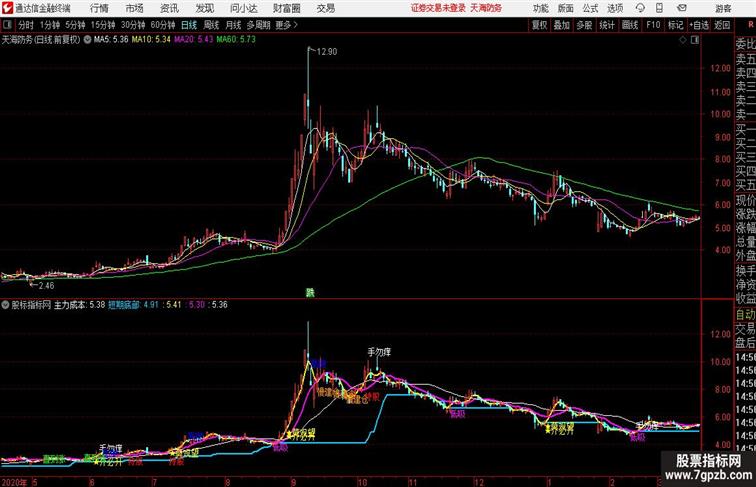
Task: Click the green 跌 marker below the chart
Action: (x=310, y=293)
